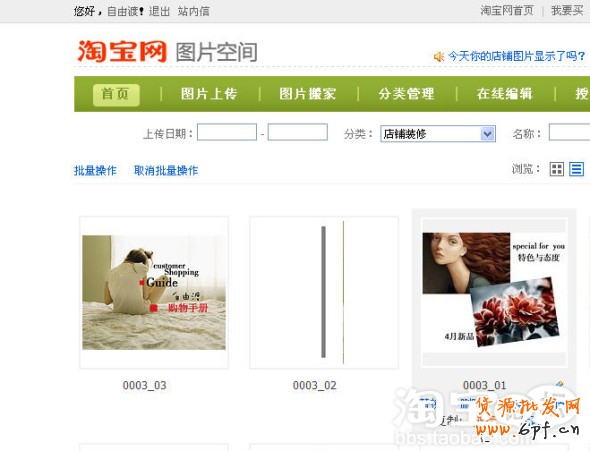Open the 首页 tab

pos(116,94)
